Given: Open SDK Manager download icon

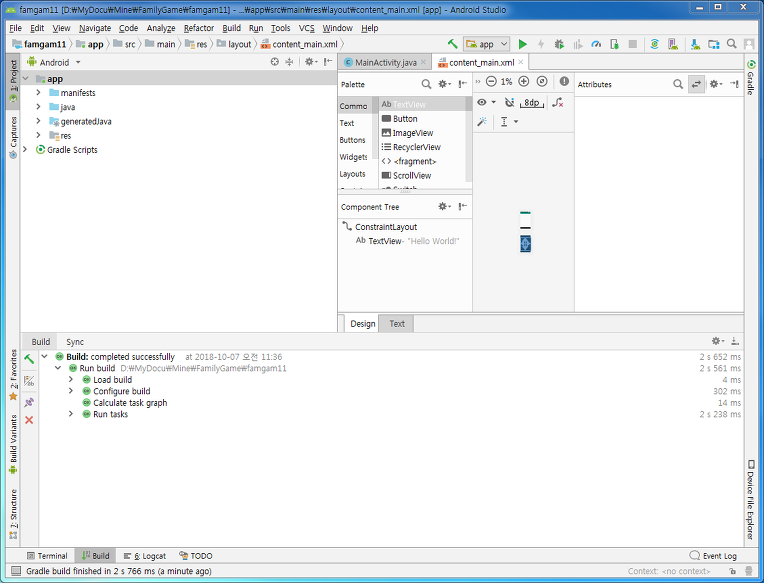Looking at the screenshot, I should click(695, 44).
